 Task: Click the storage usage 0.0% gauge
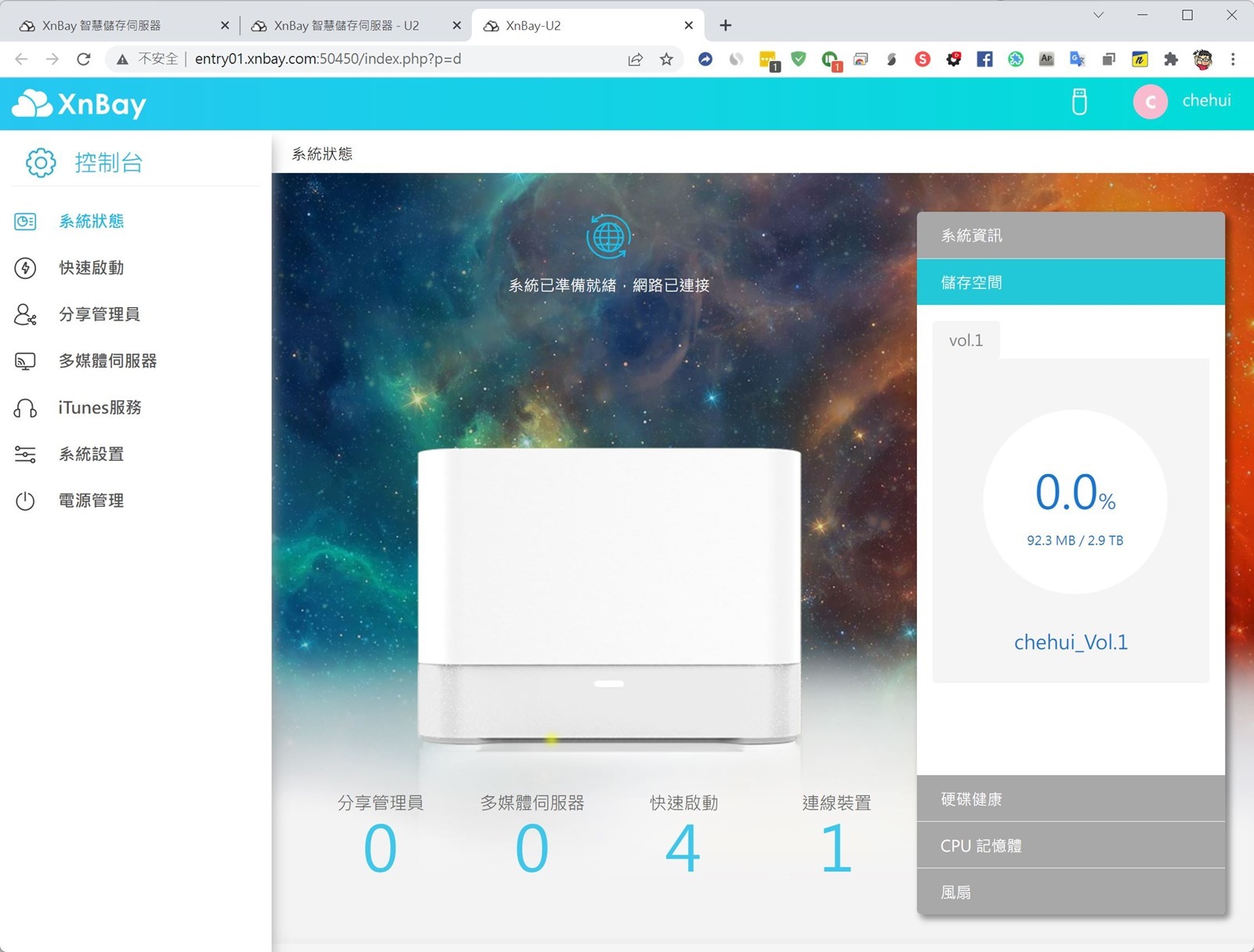click(1075, 501)
